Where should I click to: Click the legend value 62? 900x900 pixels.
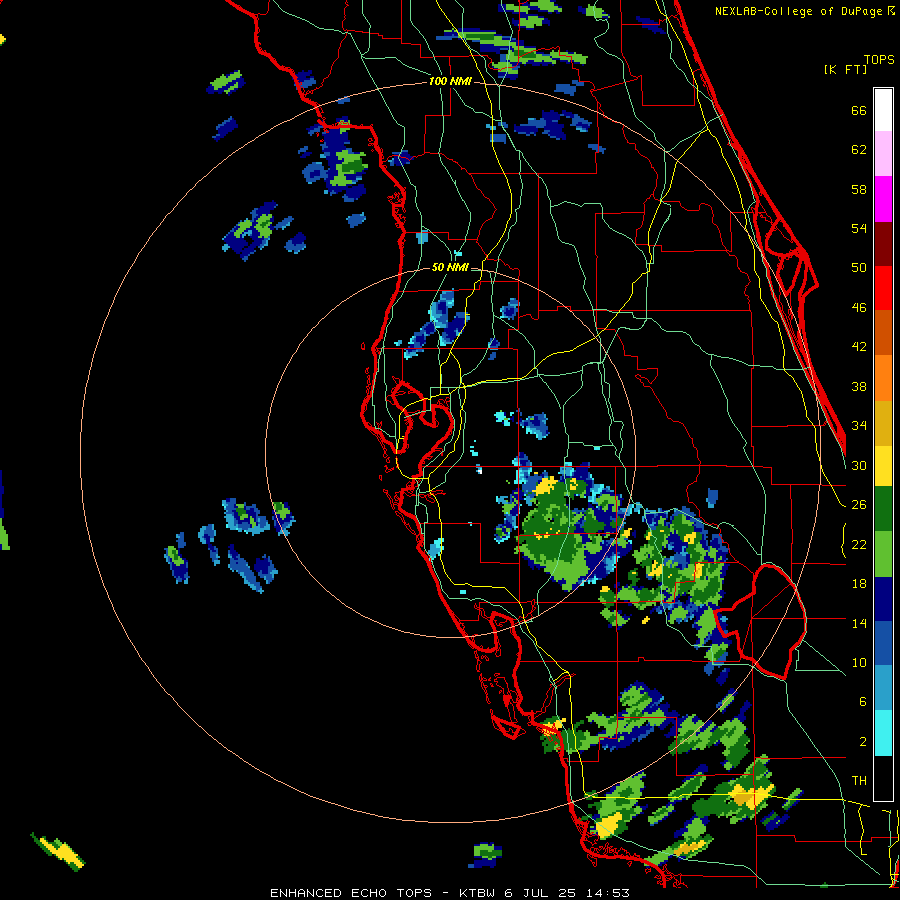click(859, 150)
